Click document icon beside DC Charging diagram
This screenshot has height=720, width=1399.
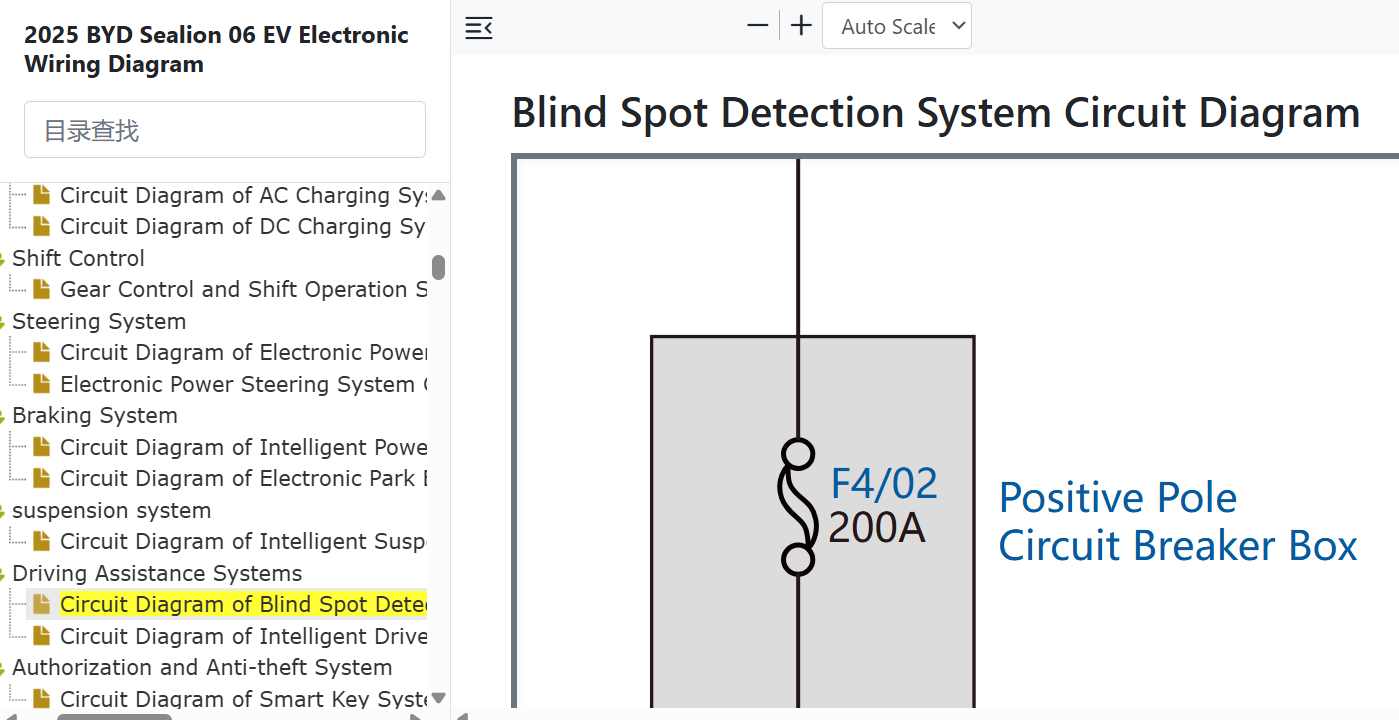tap(41, 226)
